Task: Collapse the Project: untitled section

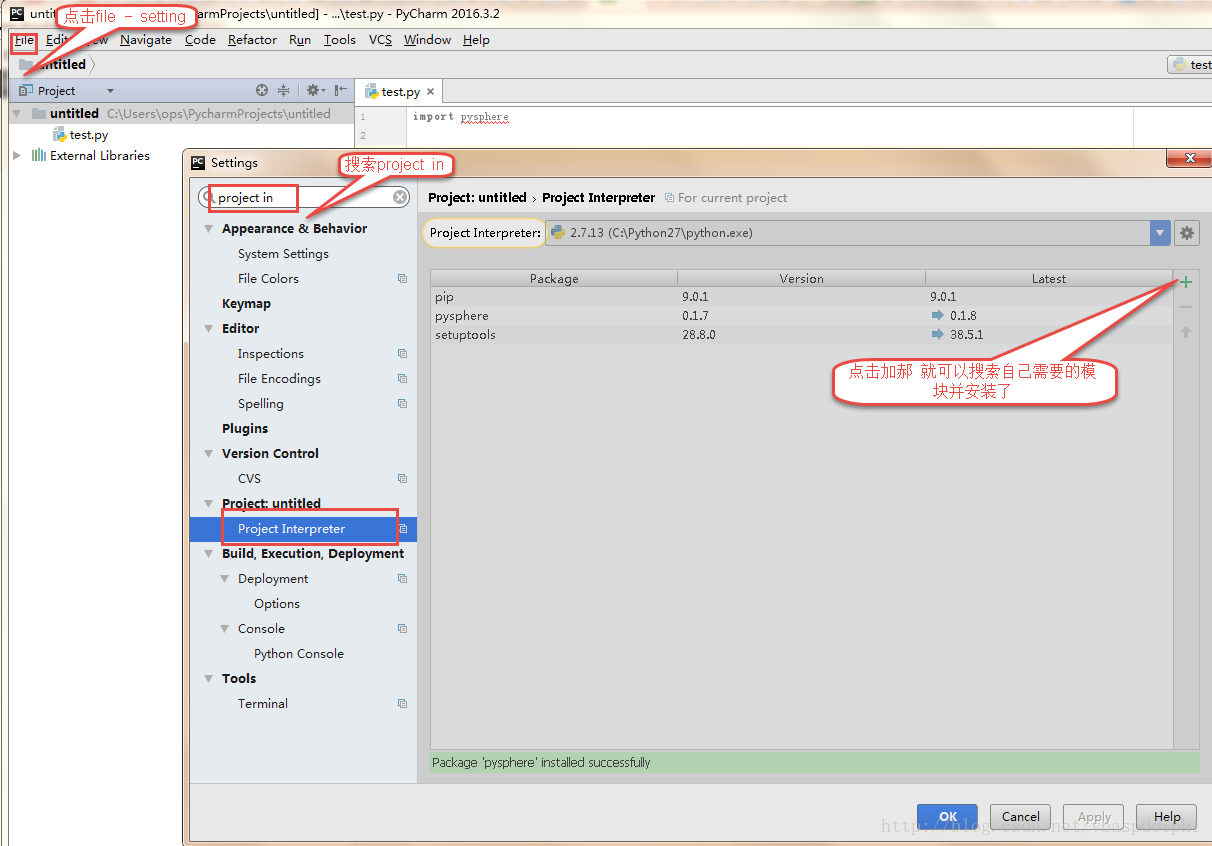Action: coord(209,504)
